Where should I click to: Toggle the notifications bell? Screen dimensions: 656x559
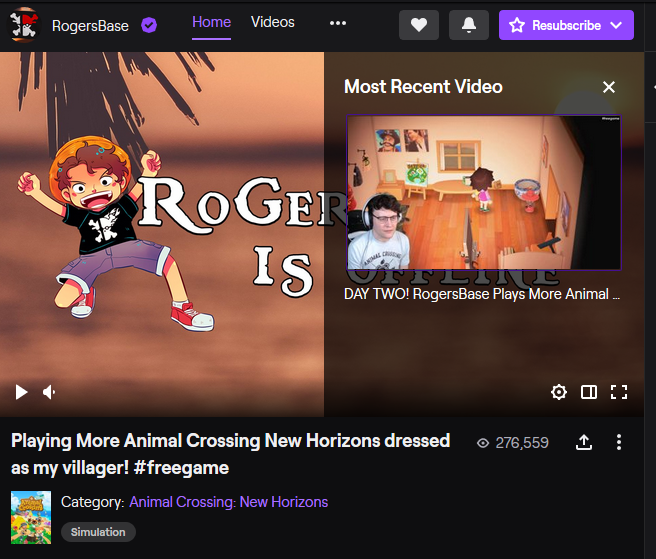click(x=469, y=25)
